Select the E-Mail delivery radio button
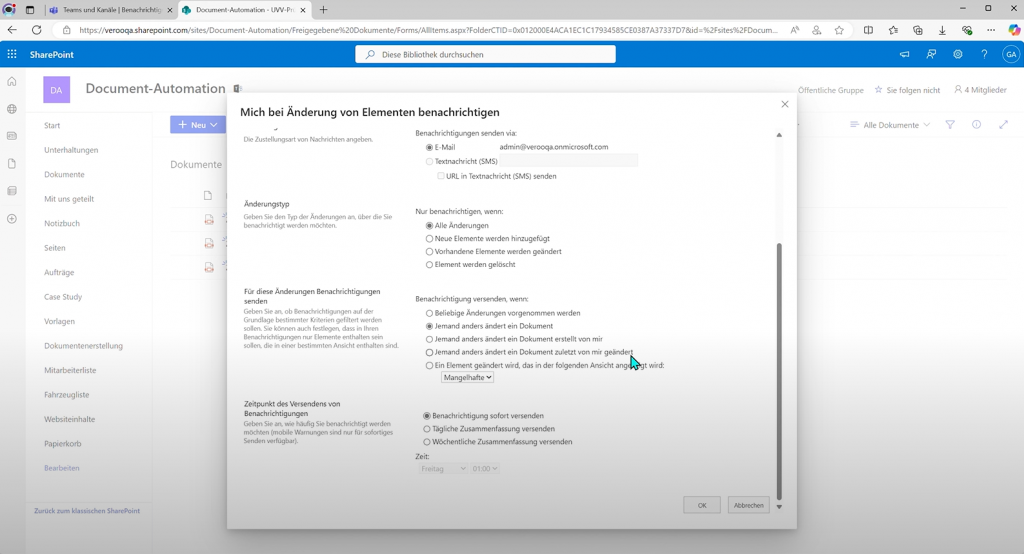 [x=429, y=148]
